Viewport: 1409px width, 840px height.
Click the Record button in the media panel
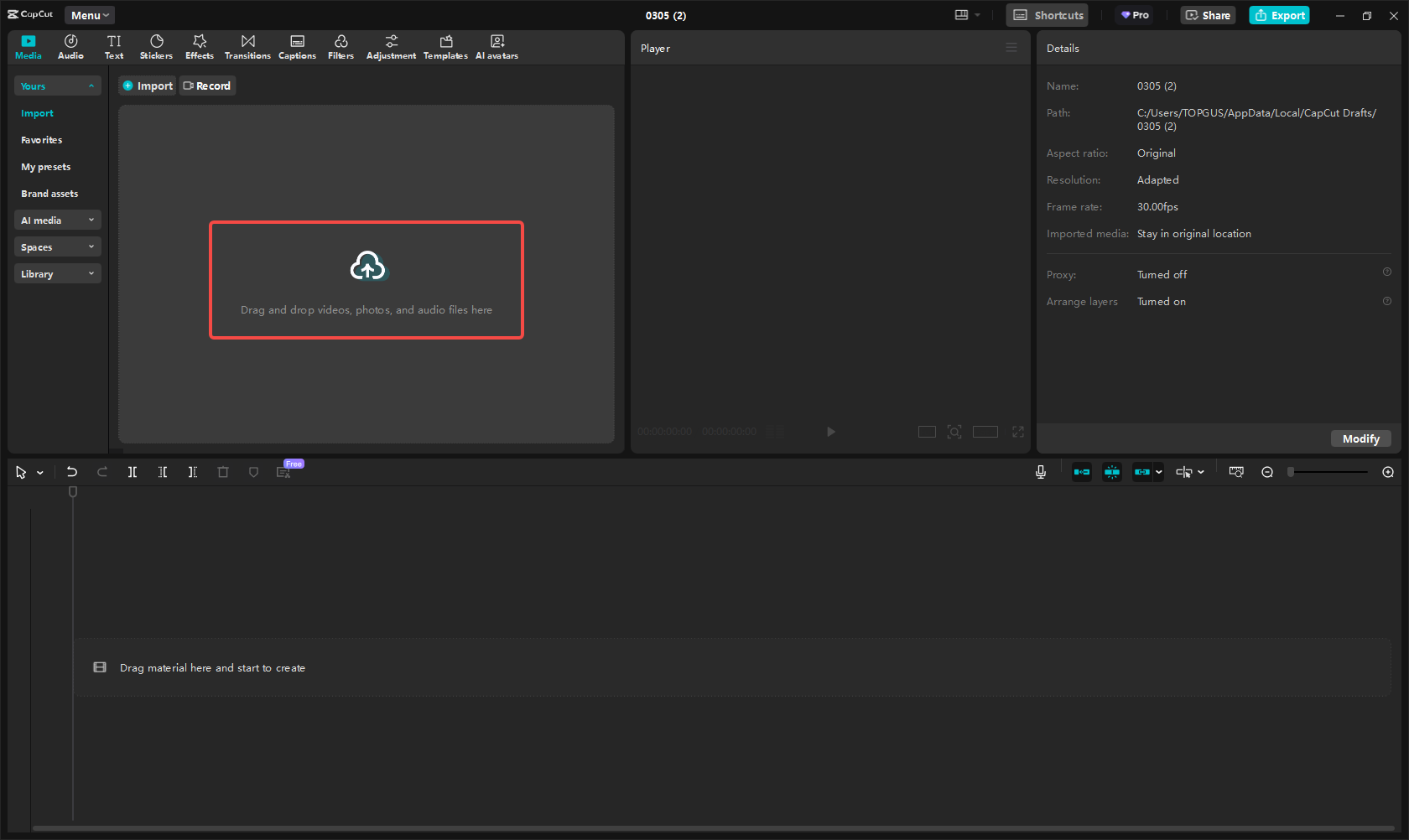tap(206, 86)
